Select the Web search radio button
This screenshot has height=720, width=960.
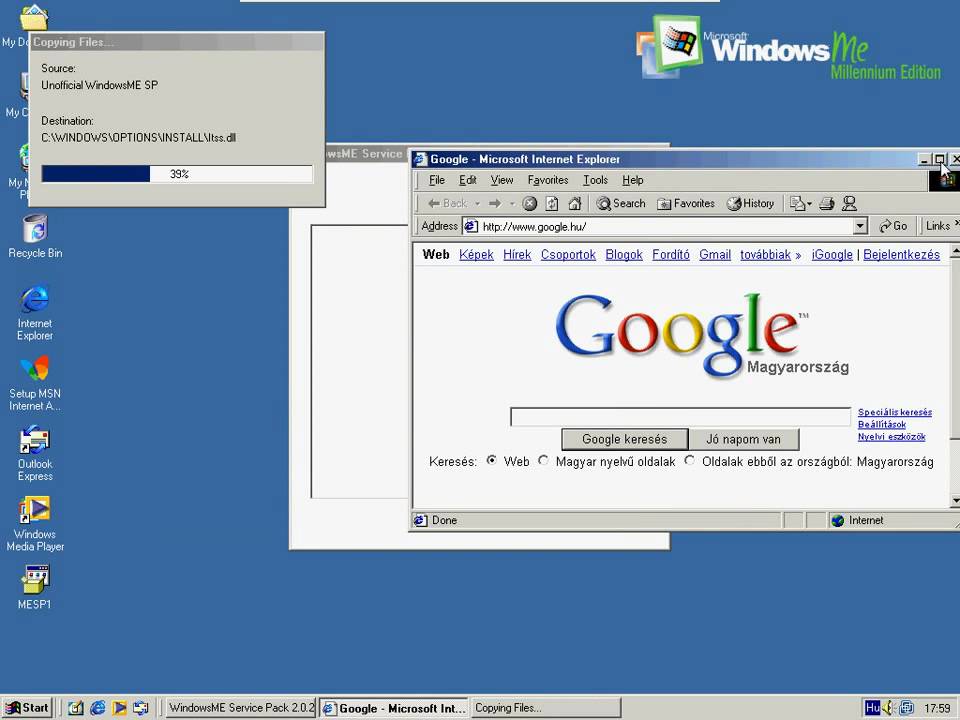pos(491,460)
